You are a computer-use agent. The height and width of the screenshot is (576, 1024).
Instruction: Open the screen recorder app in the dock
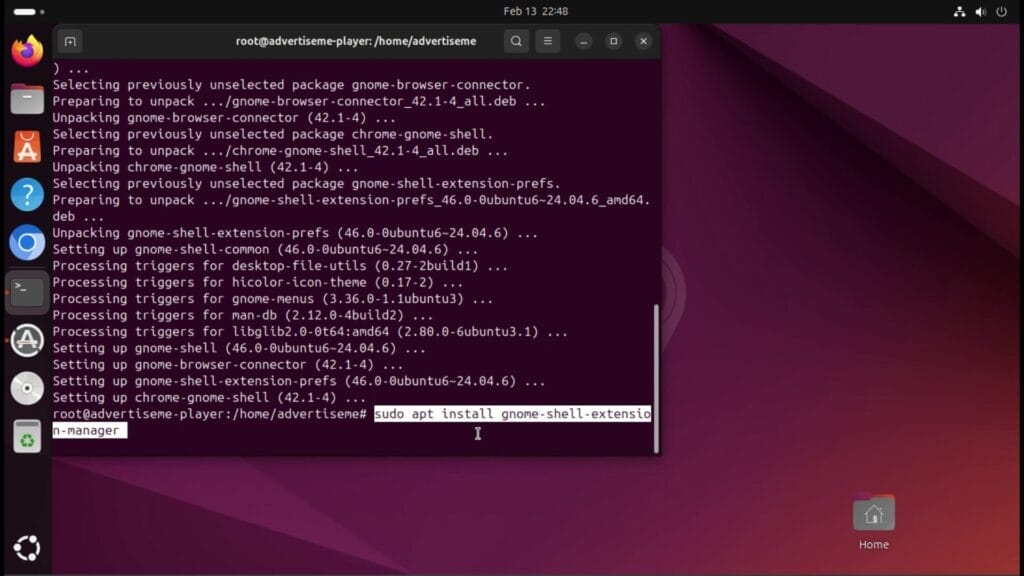26,340
